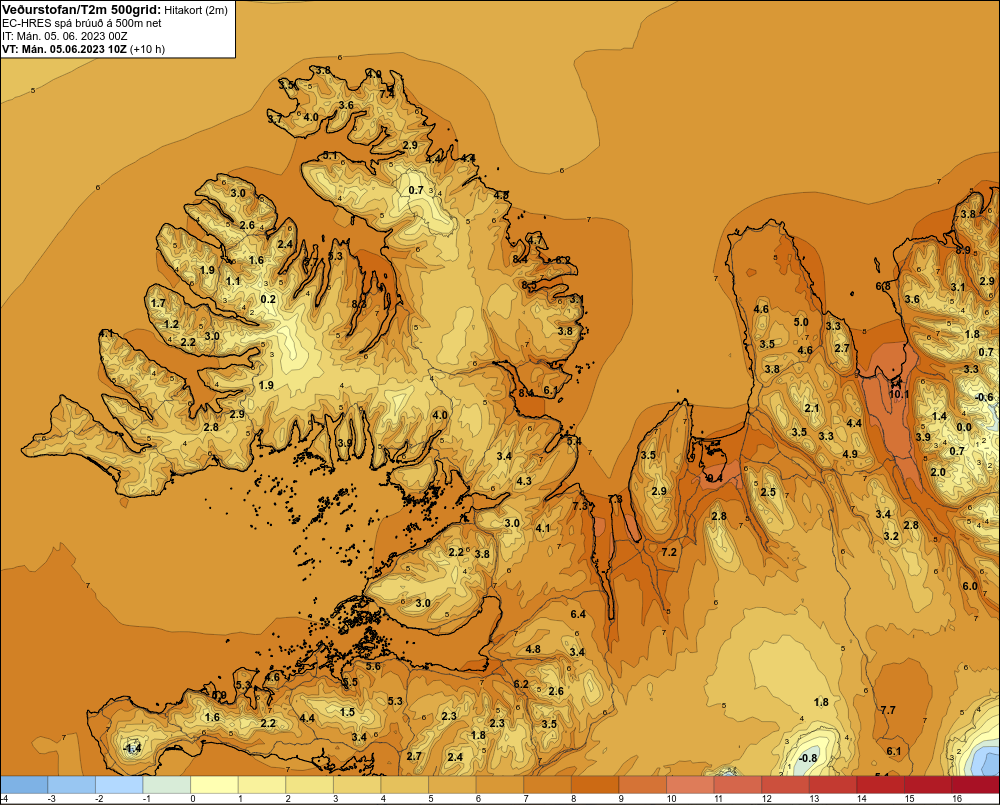The width and height of the screenshot is (1000, 805).
Task: Click the 7.2 temperature value
Action: pyautogui.click(x=669, y=552)
